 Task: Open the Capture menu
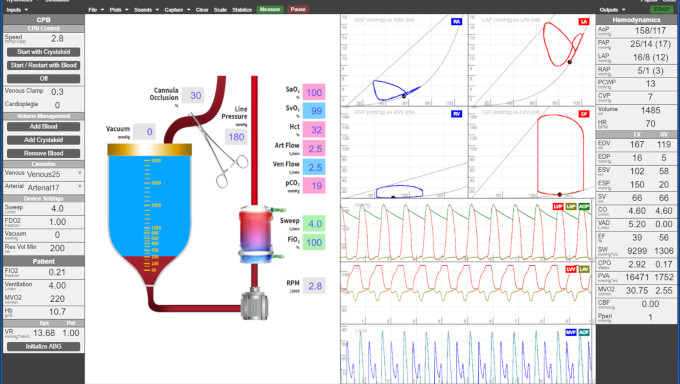coord(177,10)
